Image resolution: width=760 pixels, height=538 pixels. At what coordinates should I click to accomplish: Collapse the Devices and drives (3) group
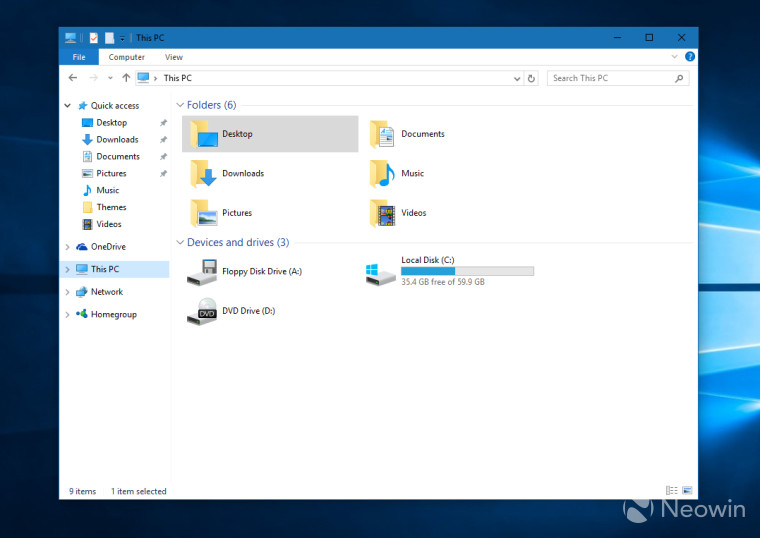click(x=180, y=242)
